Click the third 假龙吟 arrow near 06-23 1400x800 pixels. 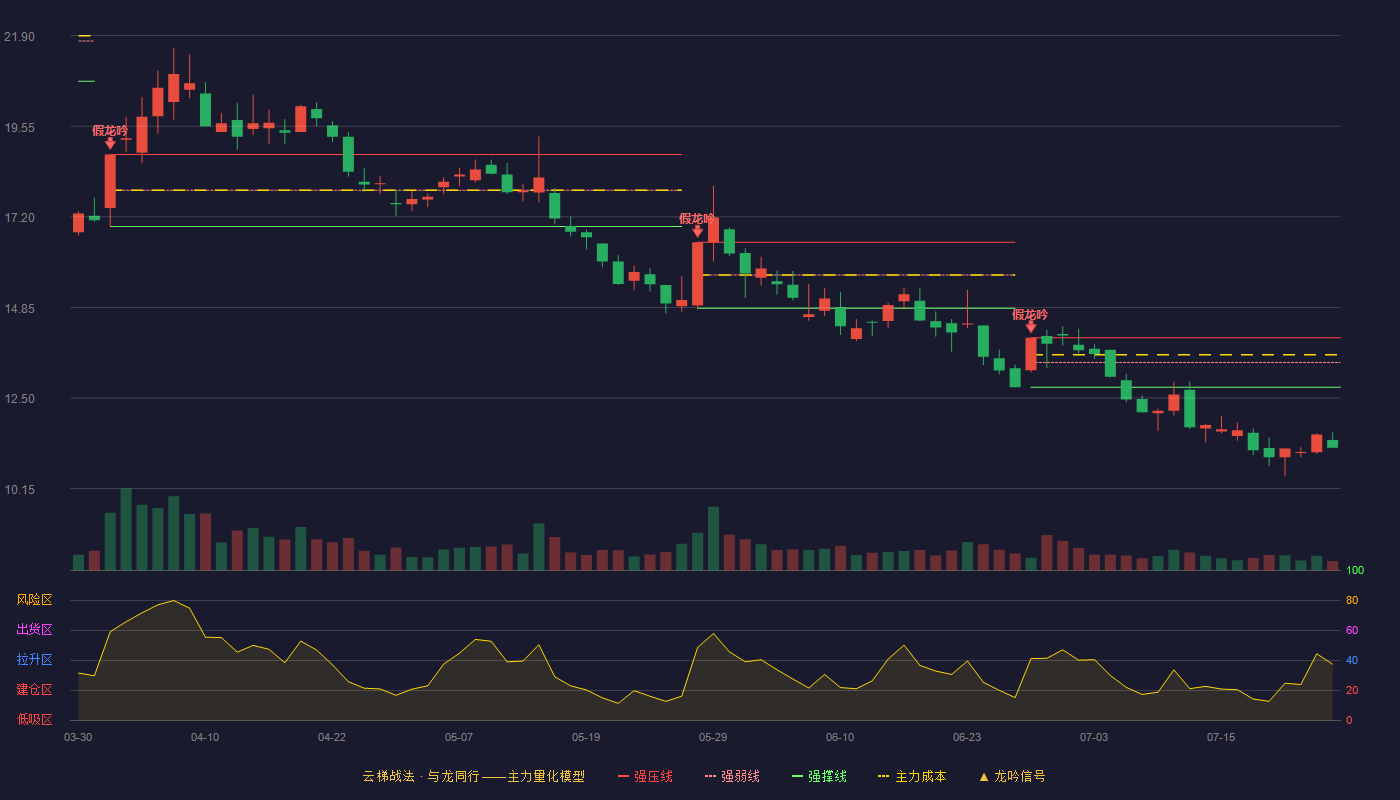point(1031,327)
